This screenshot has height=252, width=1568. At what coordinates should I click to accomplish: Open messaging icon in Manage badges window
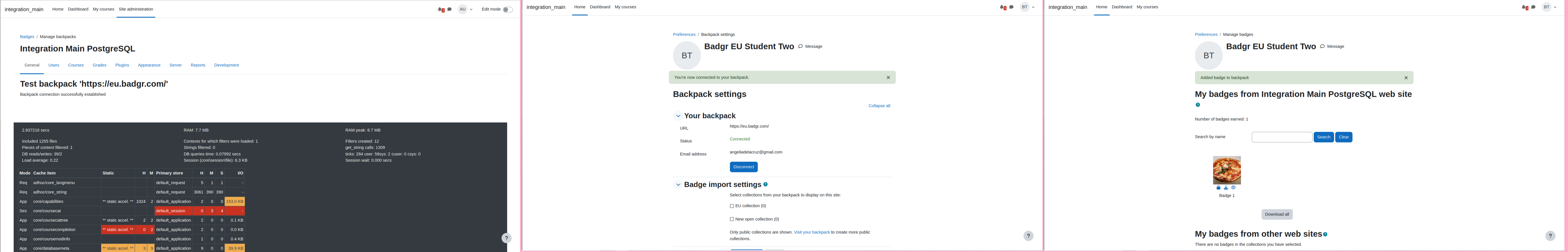click(1533, 7)
